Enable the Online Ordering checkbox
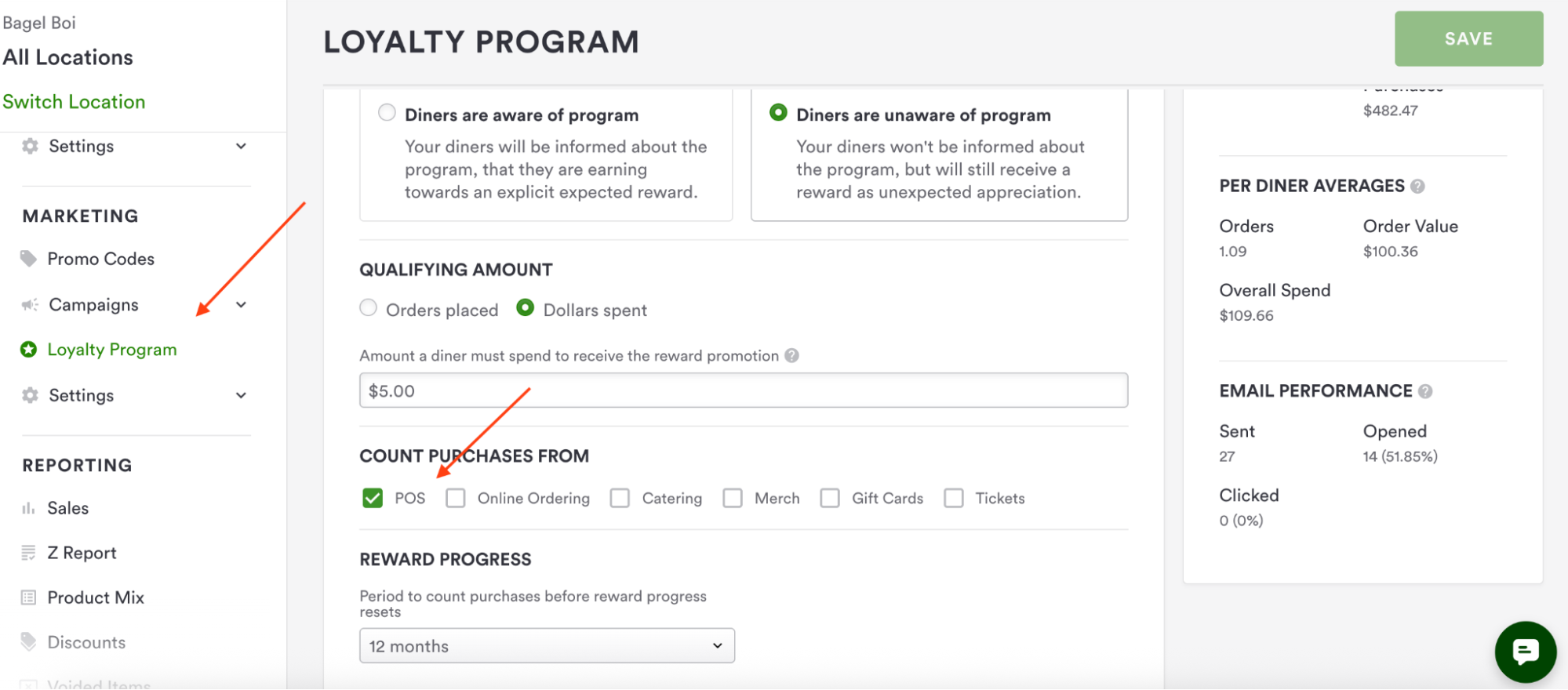 click(456, 498)
